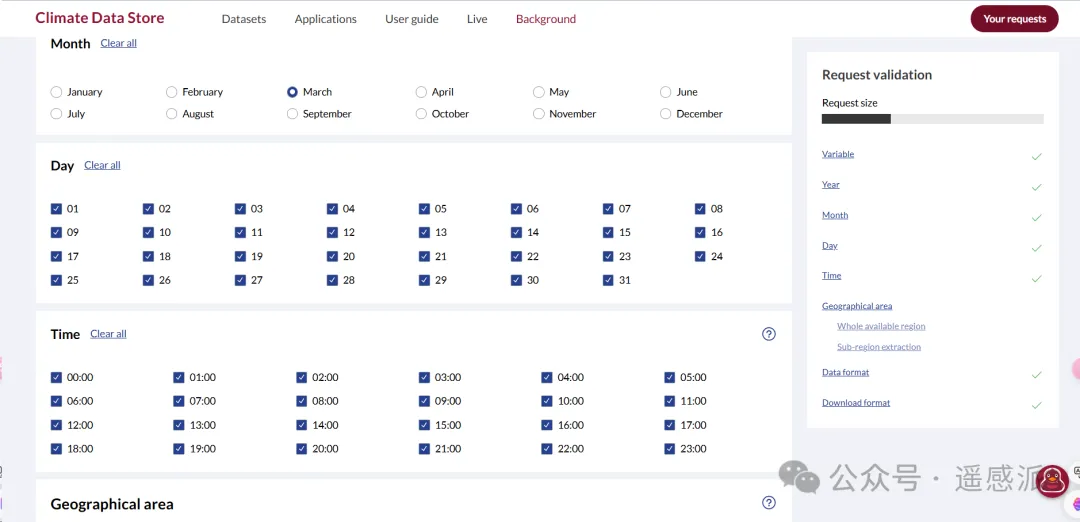The image size is (1080, 522).
Task: Toggle day 31 checkbox
Action: [x=608, y=280]
